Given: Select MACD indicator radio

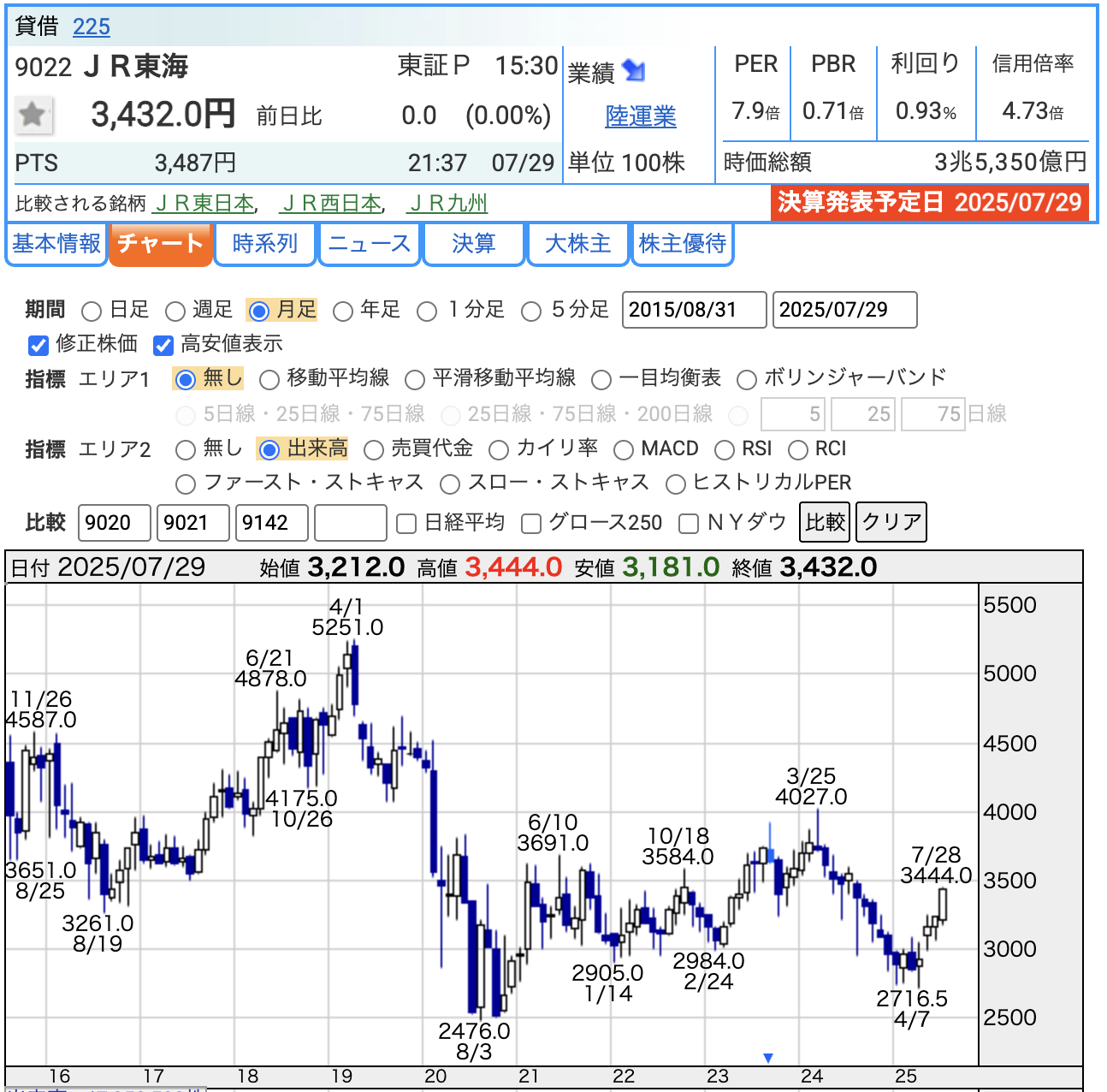Looking at the screenshot, I should click(x=624, y=449).
